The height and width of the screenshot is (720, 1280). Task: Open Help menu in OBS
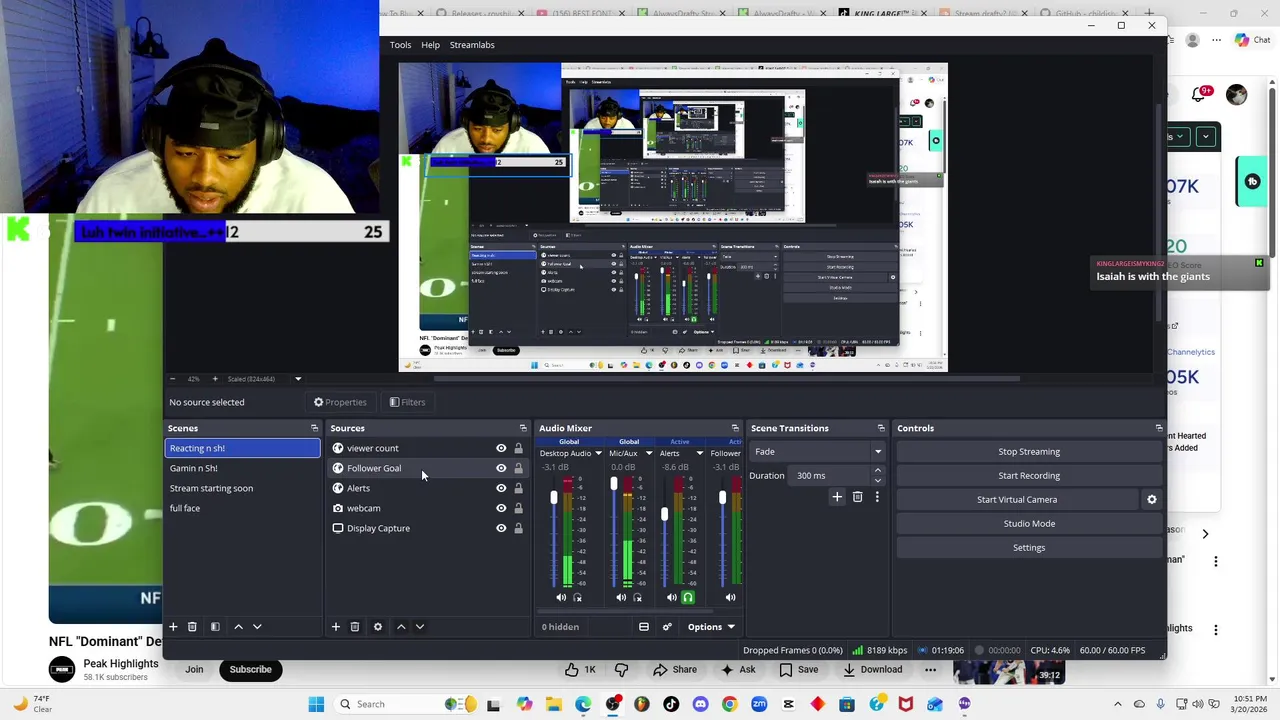430,45
